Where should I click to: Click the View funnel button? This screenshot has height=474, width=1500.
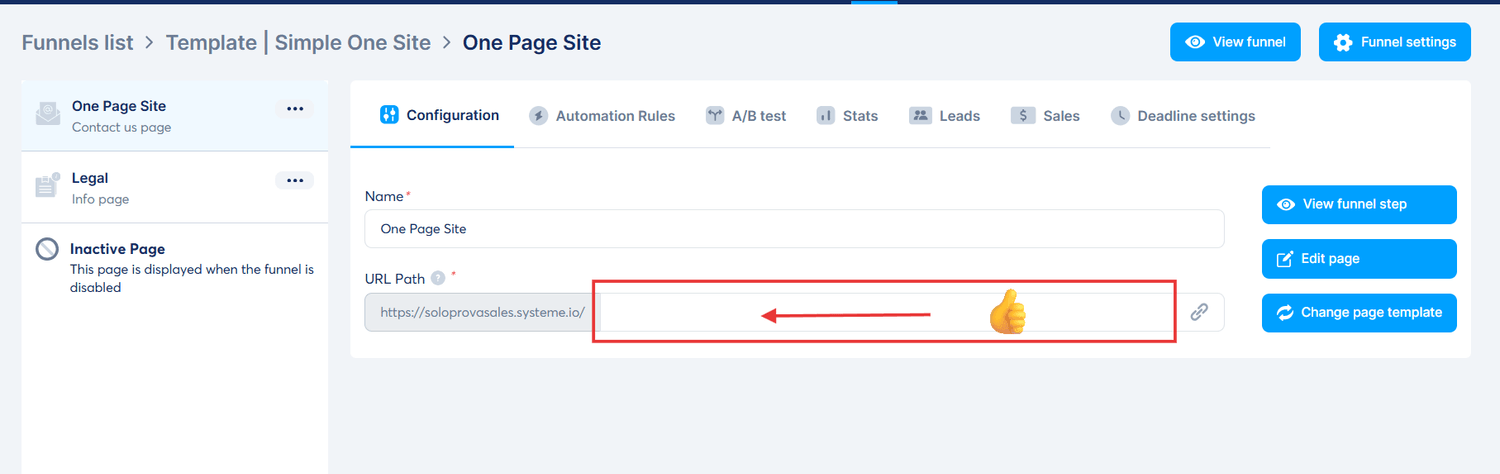[x=1235, y=42]
